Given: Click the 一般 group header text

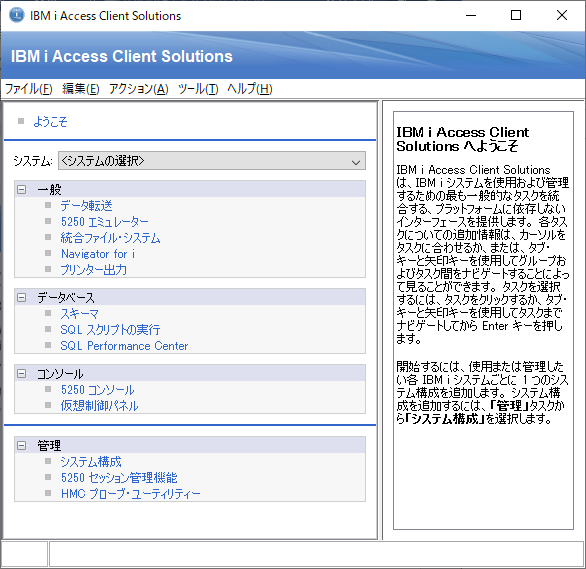Looking at the screenshot, I should (49, 189).
